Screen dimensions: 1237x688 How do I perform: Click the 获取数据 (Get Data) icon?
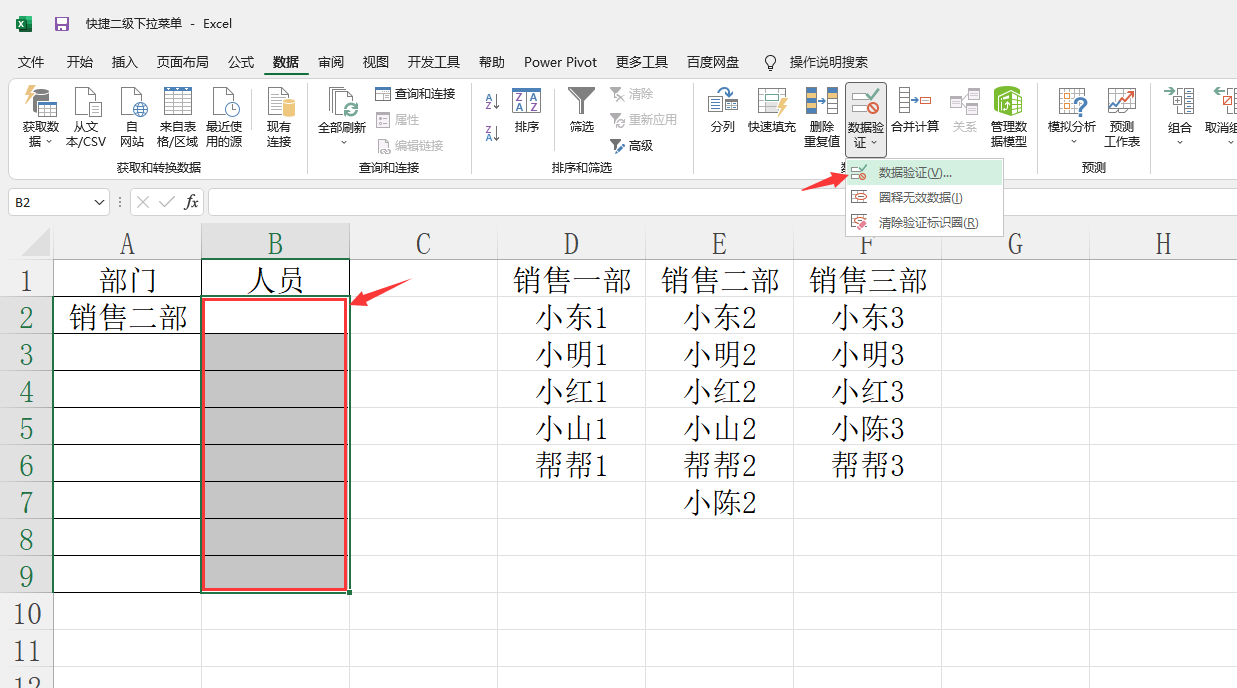pos(41,102)
